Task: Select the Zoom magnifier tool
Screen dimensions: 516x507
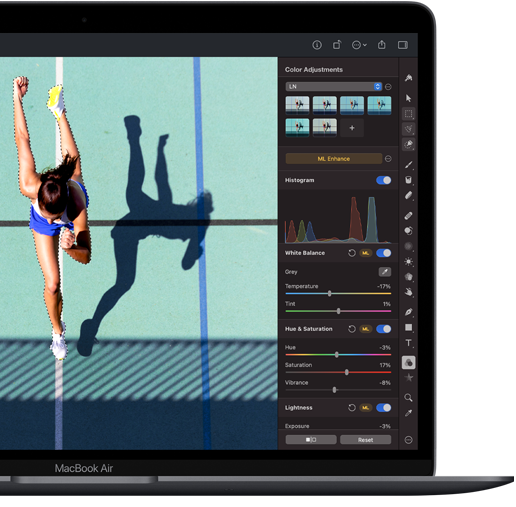Action: 408,397
